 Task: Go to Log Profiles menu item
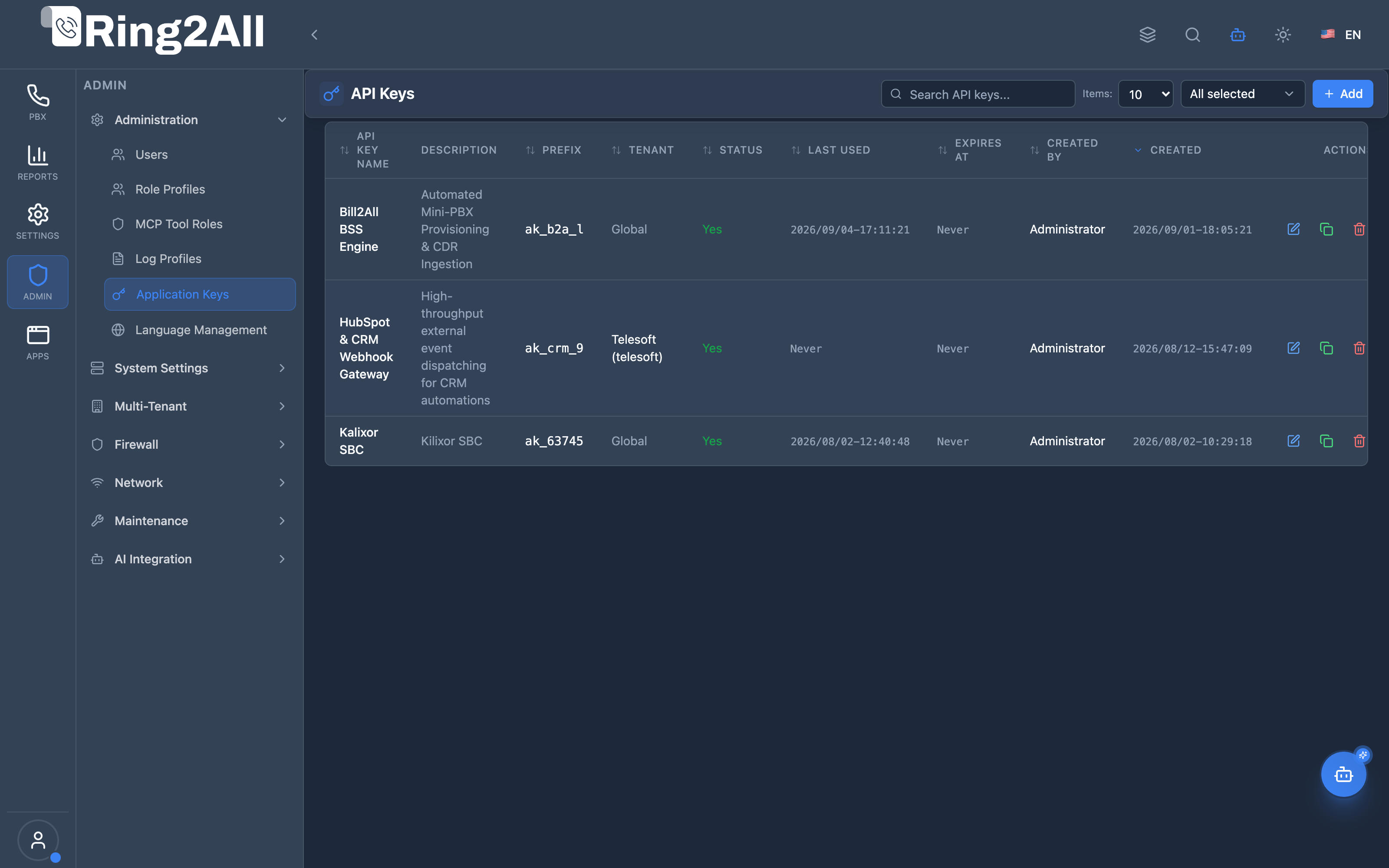pyautogui.click(x=199, y=258)
